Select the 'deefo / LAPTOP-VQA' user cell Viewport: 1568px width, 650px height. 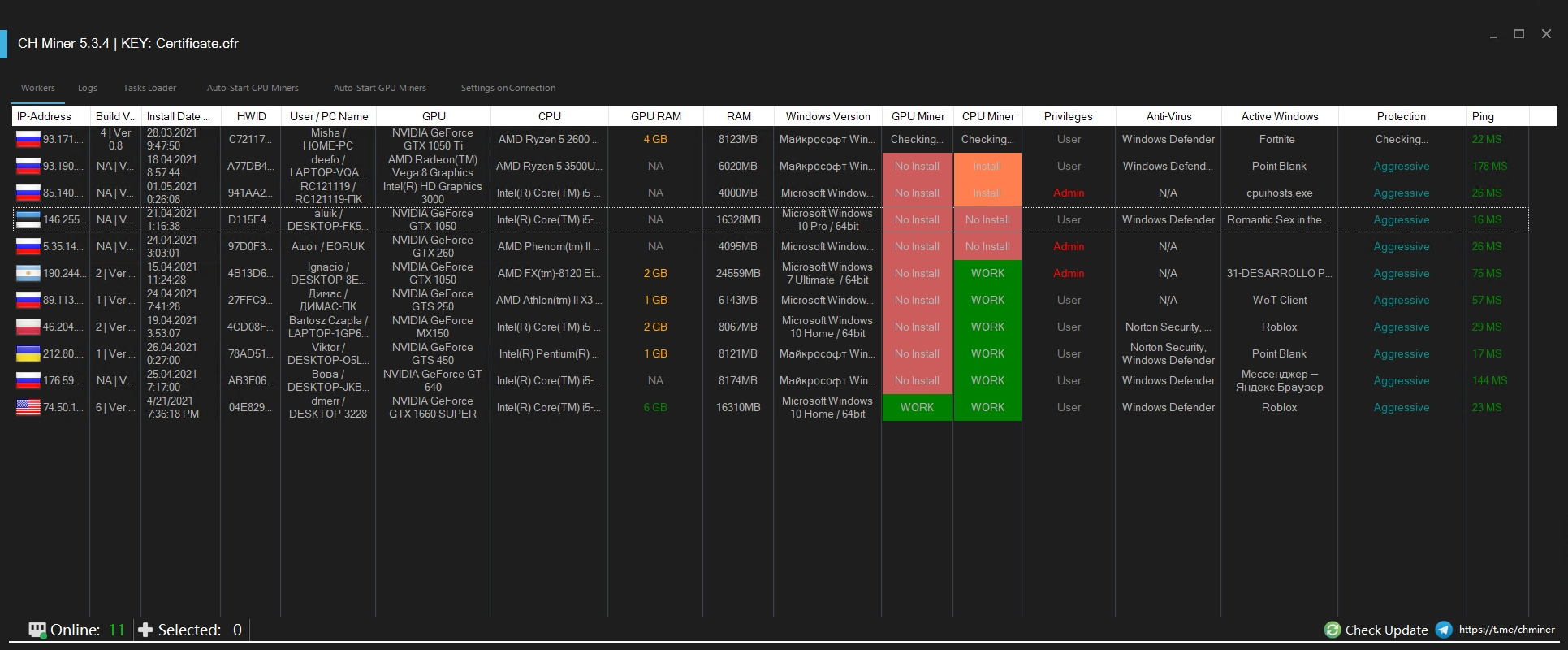(328, 166)
